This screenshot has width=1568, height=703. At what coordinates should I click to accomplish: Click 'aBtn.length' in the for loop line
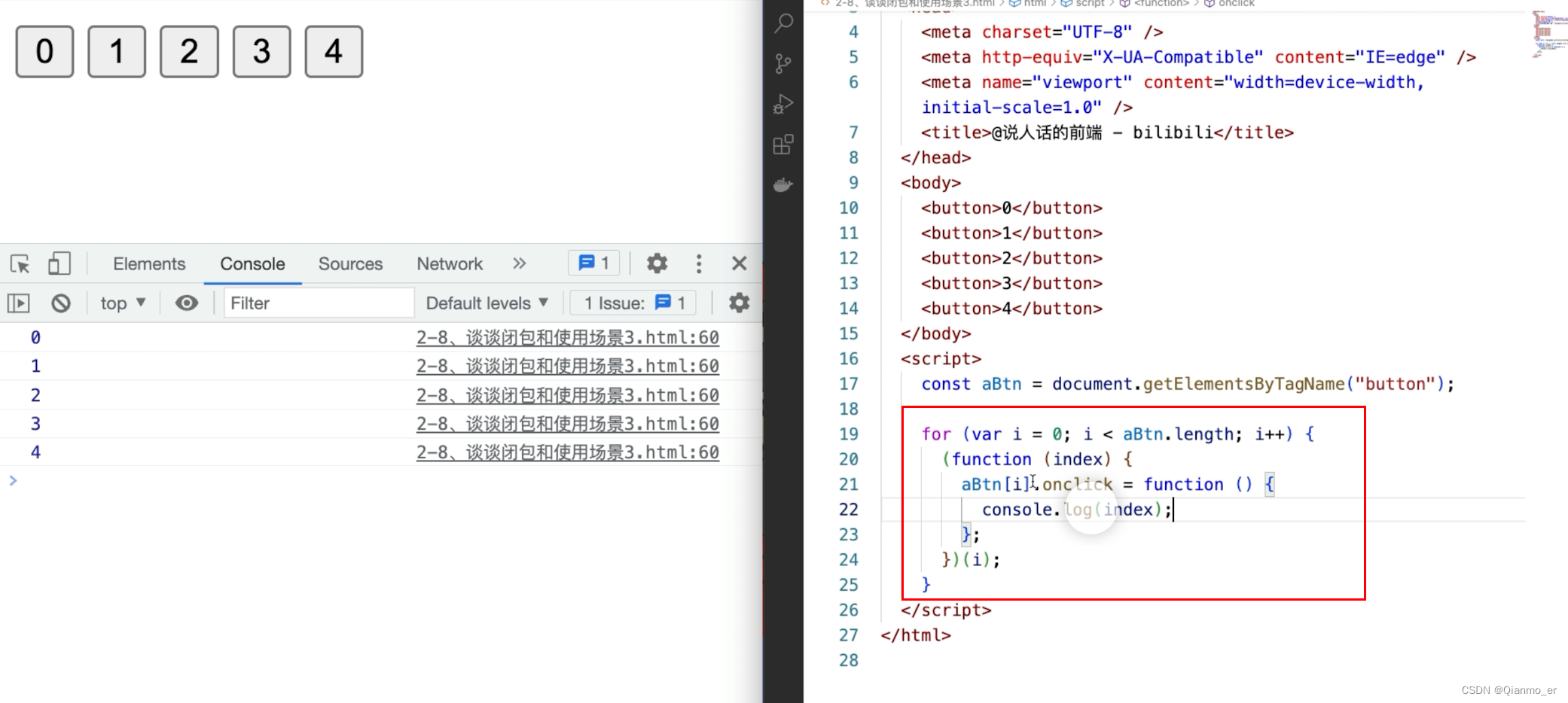[x=1178, y=434]
